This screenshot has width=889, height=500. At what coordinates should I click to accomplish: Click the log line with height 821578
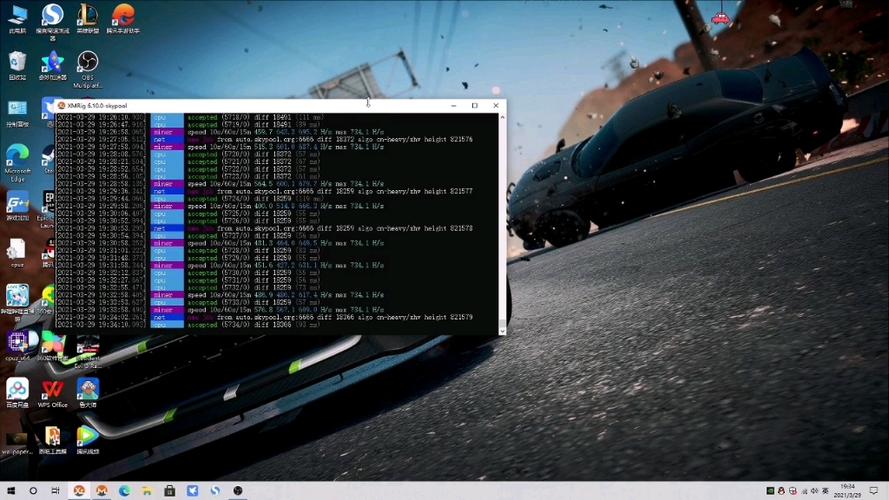[265, 228]
